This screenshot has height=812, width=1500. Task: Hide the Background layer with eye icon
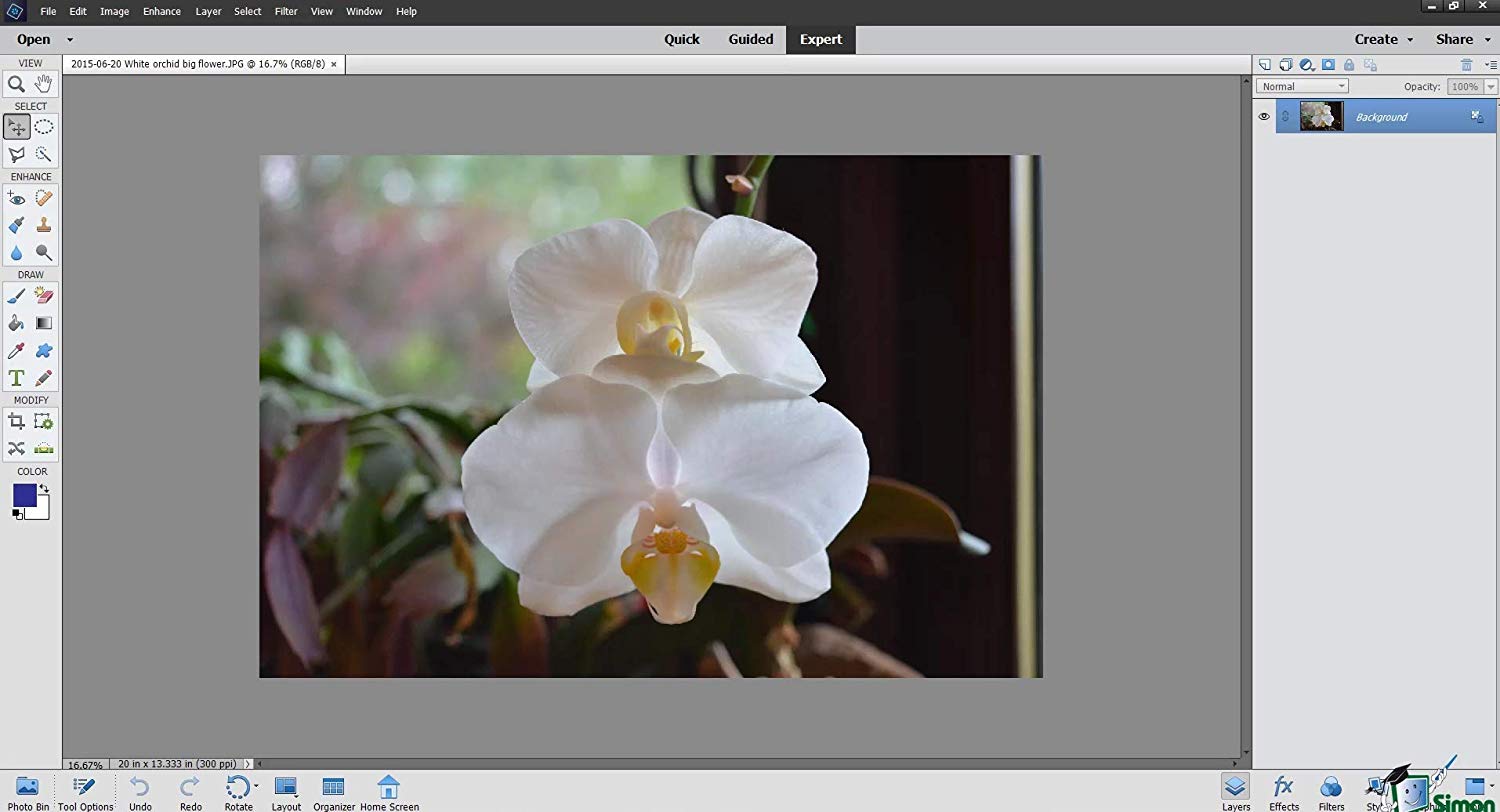pyautogui.click(x=1264, y=117)
